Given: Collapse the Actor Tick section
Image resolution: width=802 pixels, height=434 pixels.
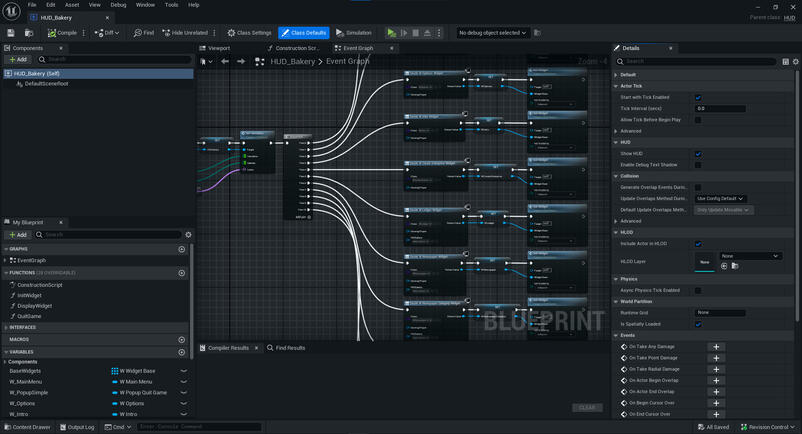Looking at the screenshot, I should [x=616, y=86].
